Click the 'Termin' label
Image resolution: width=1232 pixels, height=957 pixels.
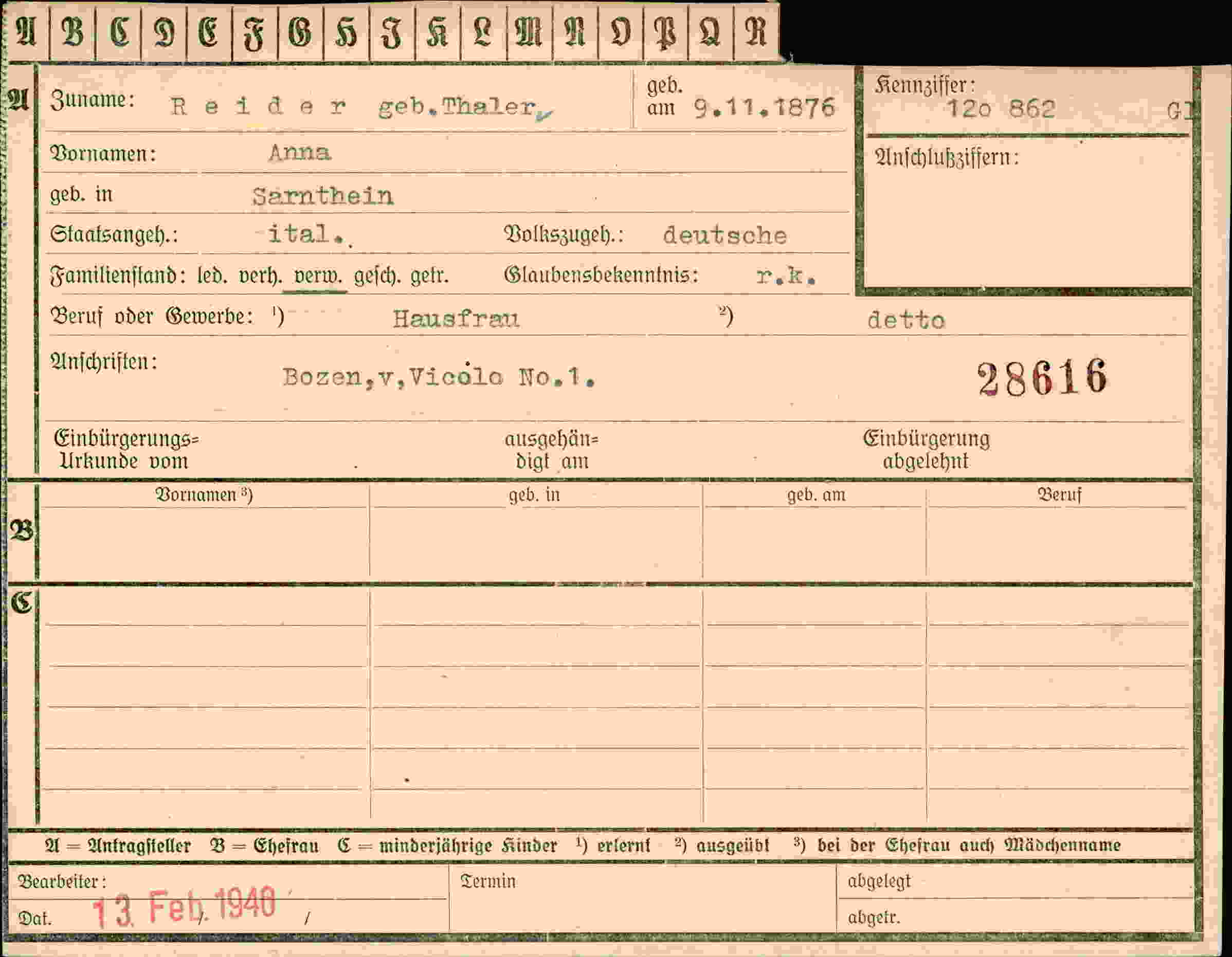click(x=488, y=881)
